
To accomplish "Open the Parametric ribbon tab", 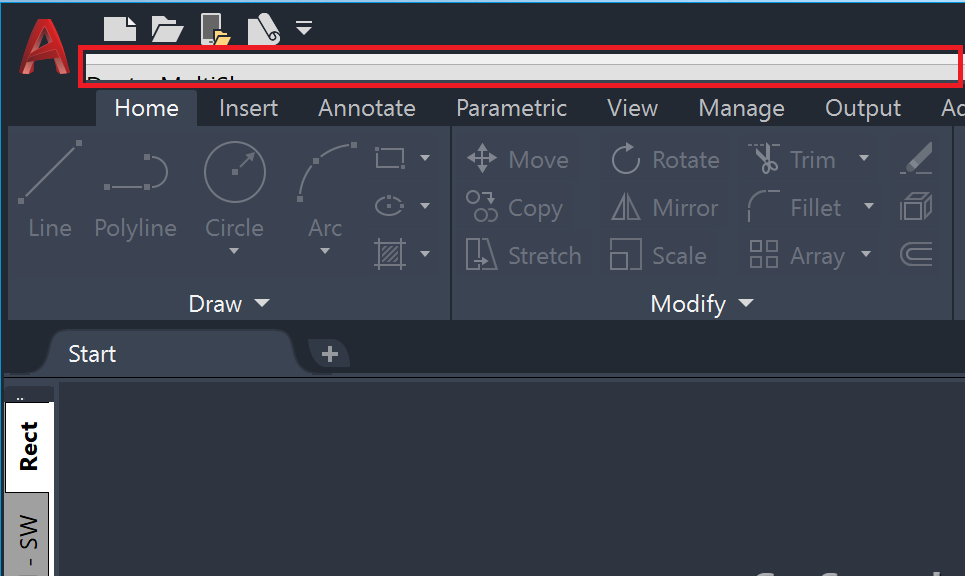I will pyautogui.click(x=511, y=108).
